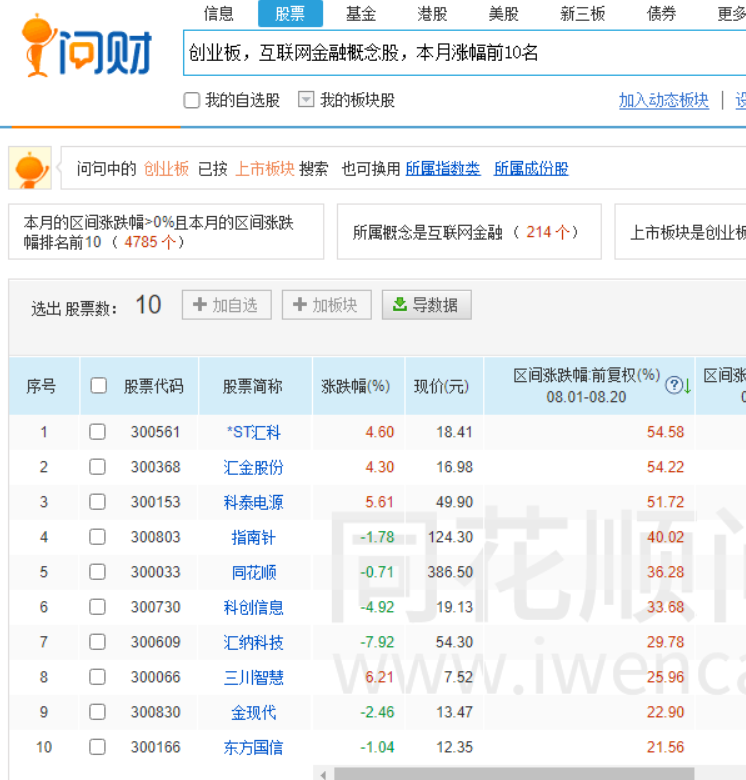The width and height of the screenshot is (746, 780).
Task: Click 区间涨跌幅:前复权(%) column header
Action: pyautogui.click(x=587, y=386)
